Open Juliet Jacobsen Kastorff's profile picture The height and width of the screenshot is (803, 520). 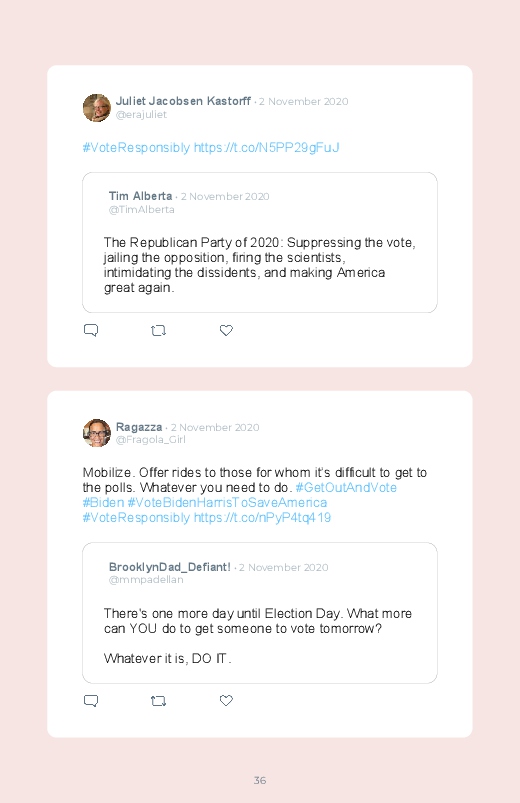(97, 108)
